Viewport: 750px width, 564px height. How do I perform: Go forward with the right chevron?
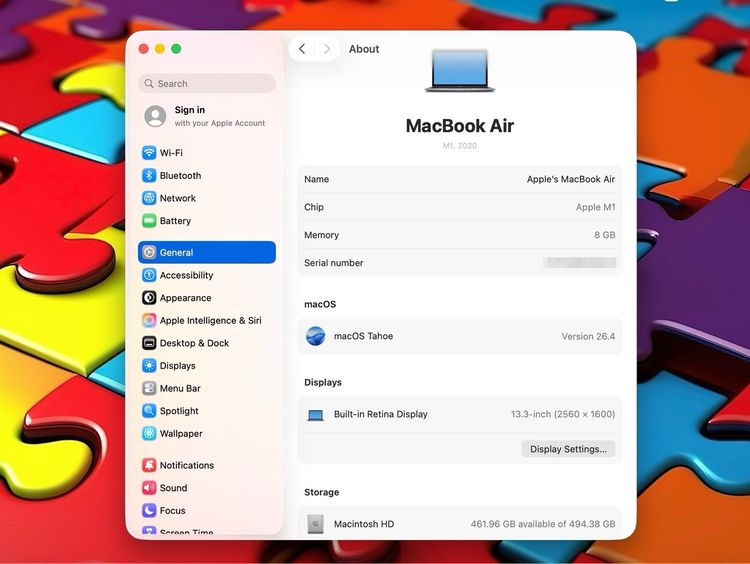tap(327, 49)
